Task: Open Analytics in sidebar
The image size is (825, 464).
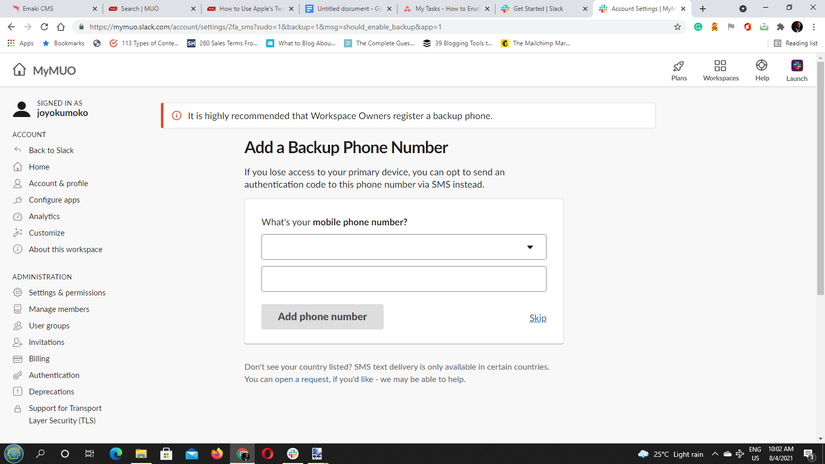Action: (x=44, y=216)
